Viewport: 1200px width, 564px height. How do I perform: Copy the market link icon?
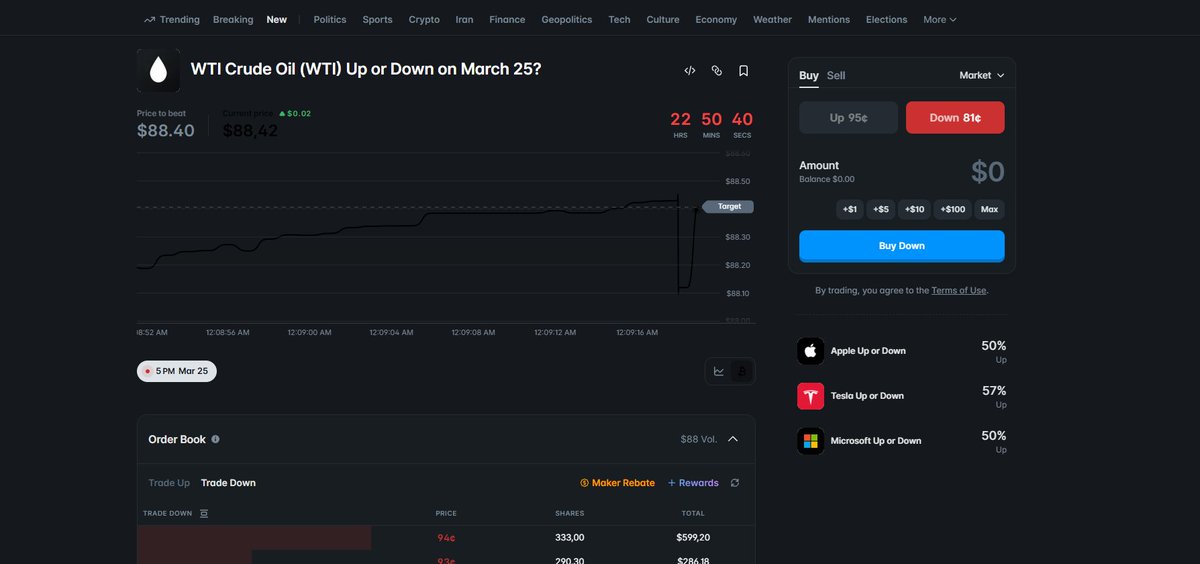[x=717, y=71]
